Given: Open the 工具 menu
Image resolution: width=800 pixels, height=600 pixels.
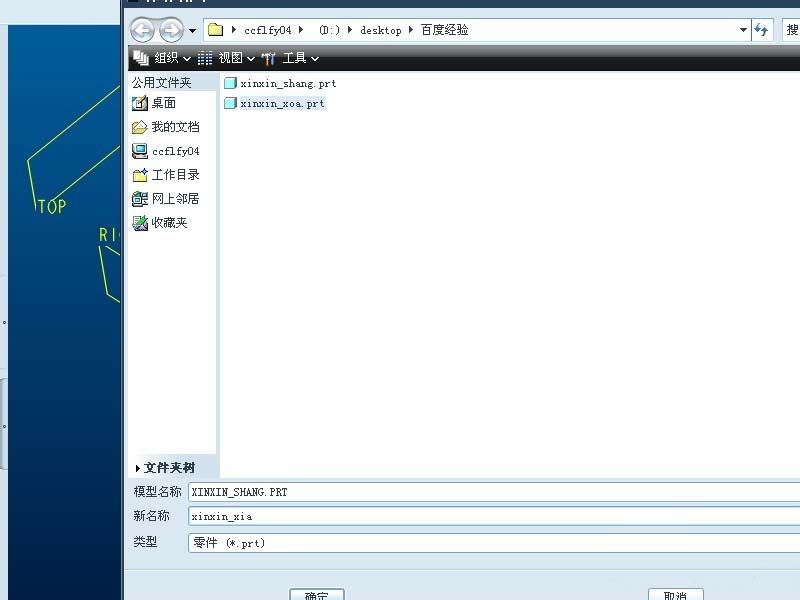Looking at the screenshot, I should click(x=300, y=58).
